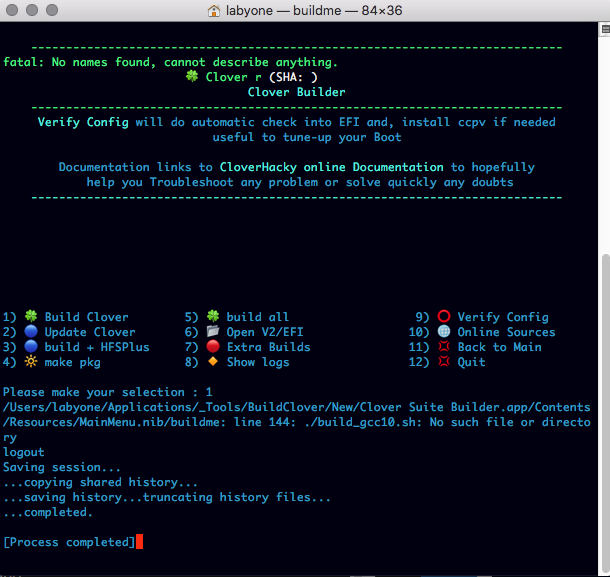Click the 'useful to tune-up your Boot' line
Image resolution: width=610 pixels, height=577 pixels.
tap(307, 137)
